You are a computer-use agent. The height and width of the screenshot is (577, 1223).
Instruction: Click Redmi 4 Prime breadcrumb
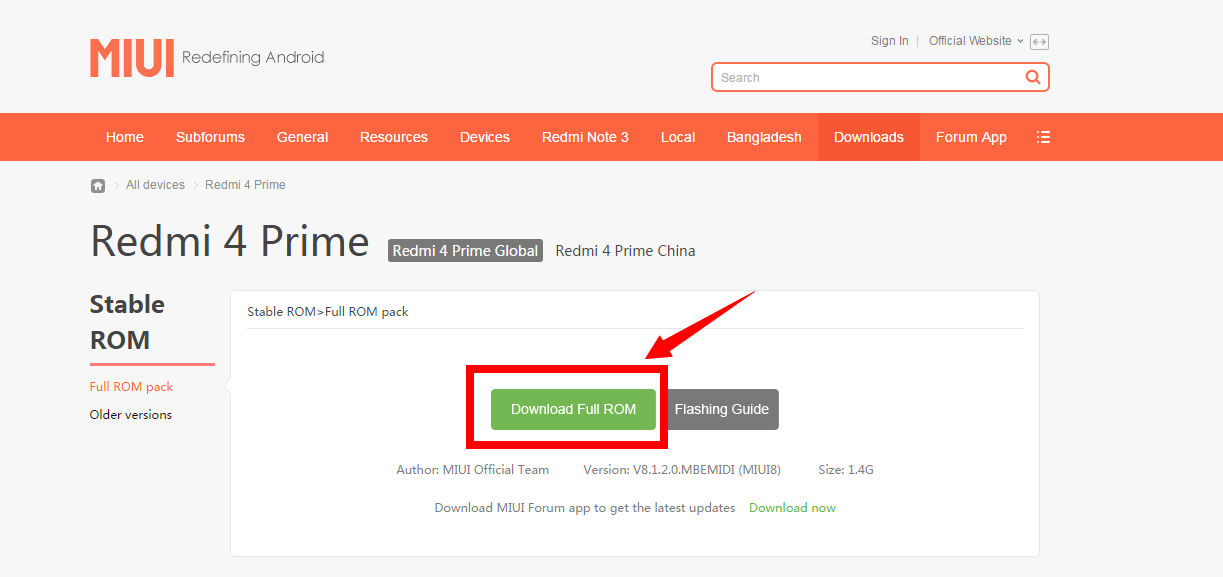click(x=245, y=185)
